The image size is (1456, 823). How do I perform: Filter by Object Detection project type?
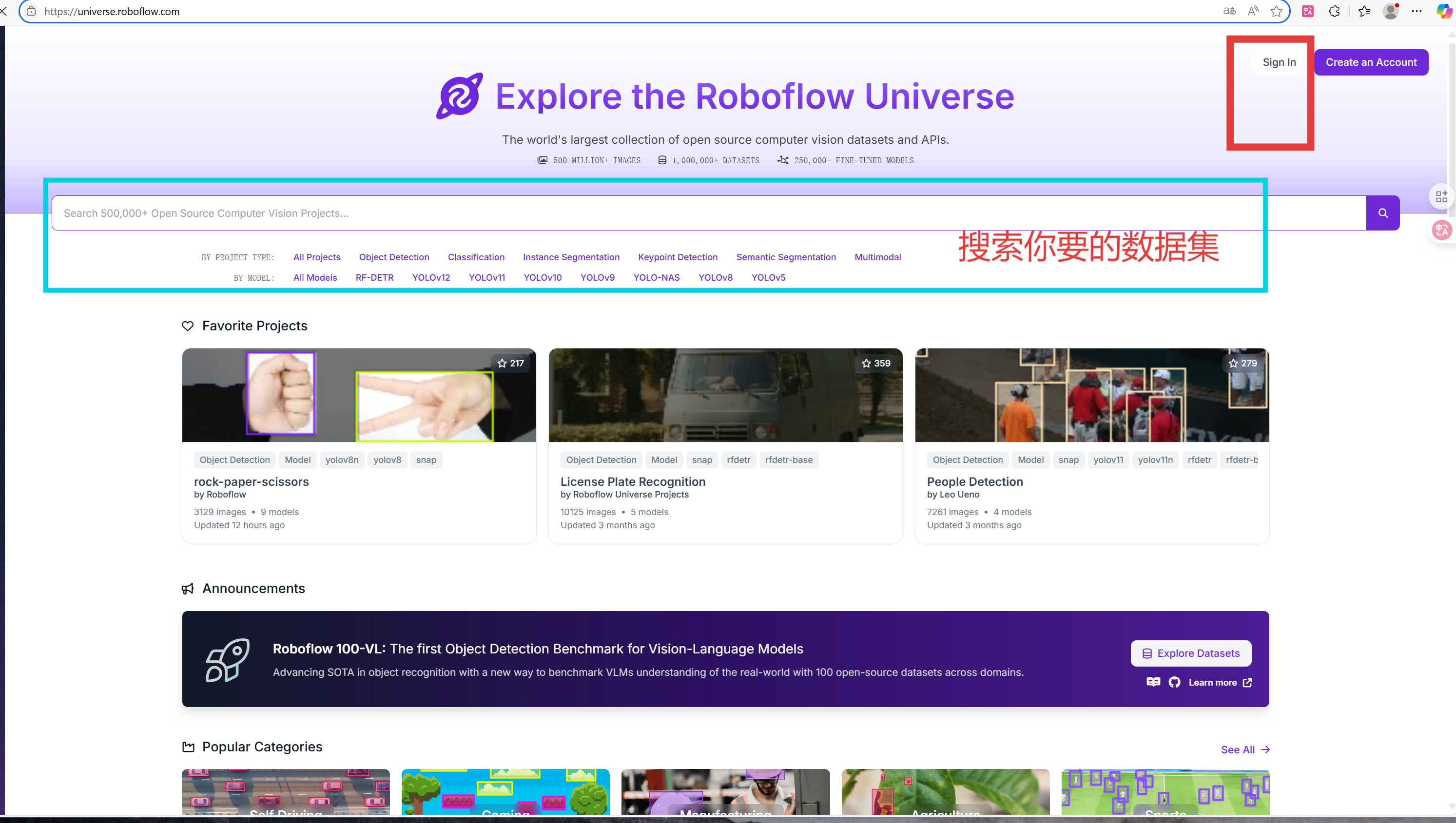393,257
